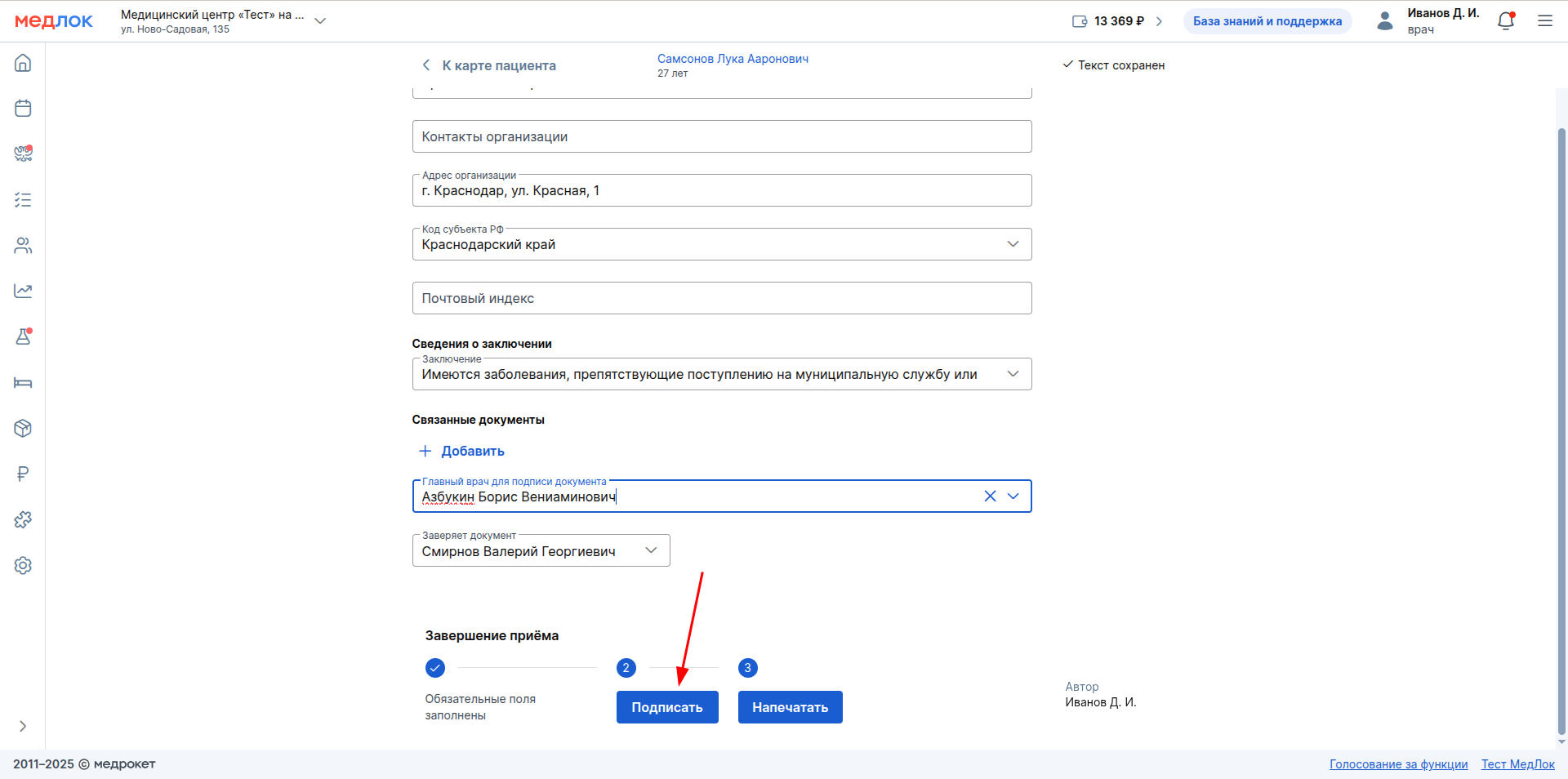This screenshot has width=1568, height=779.
Task: Click the notification bell icon
Action: pyautogui.click(x=1506, y=21)
